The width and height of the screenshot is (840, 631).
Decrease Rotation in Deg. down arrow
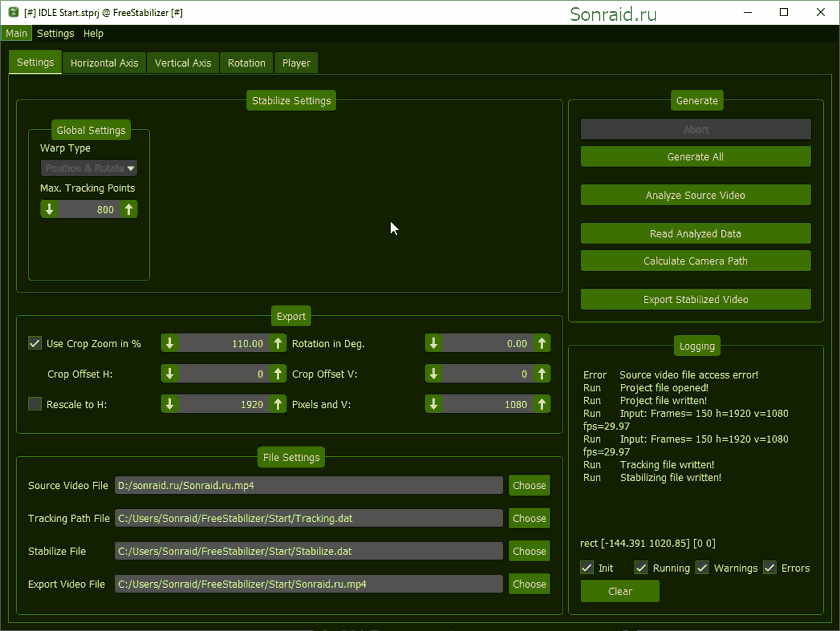point(434,343)
